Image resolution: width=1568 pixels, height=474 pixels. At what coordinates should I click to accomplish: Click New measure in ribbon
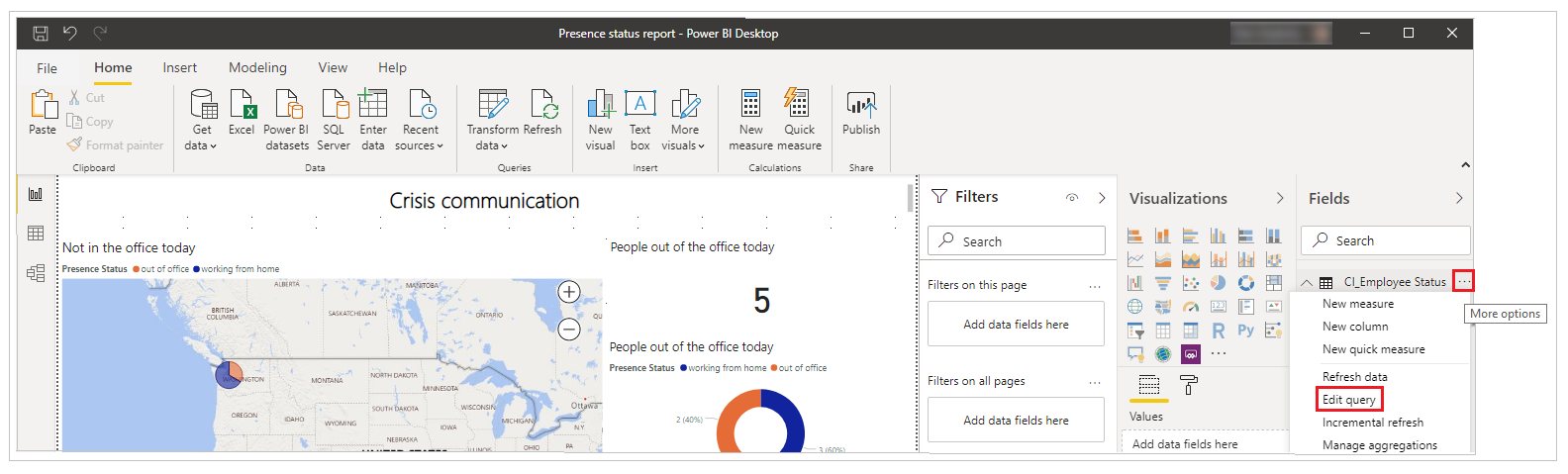[751, 120]
